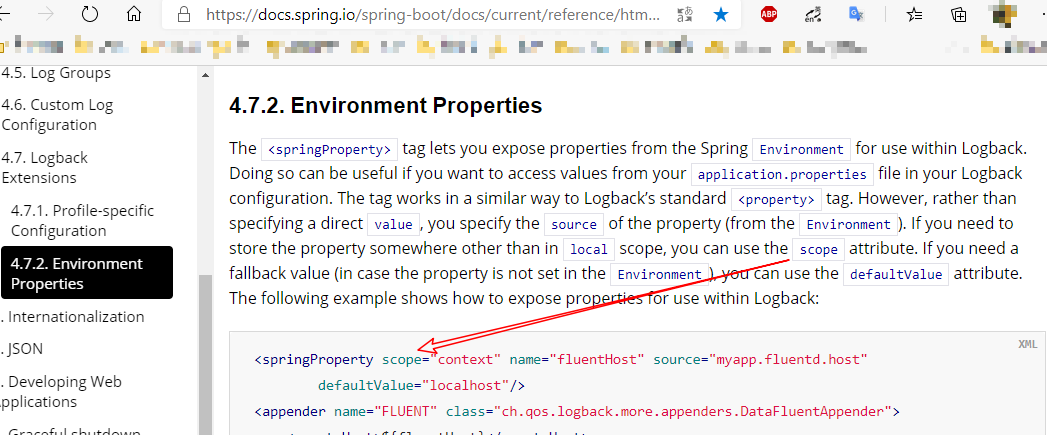This screenshot has height=435, width=1047.
Task: Click the '<property>' inline code
Action: pos(777,199)
